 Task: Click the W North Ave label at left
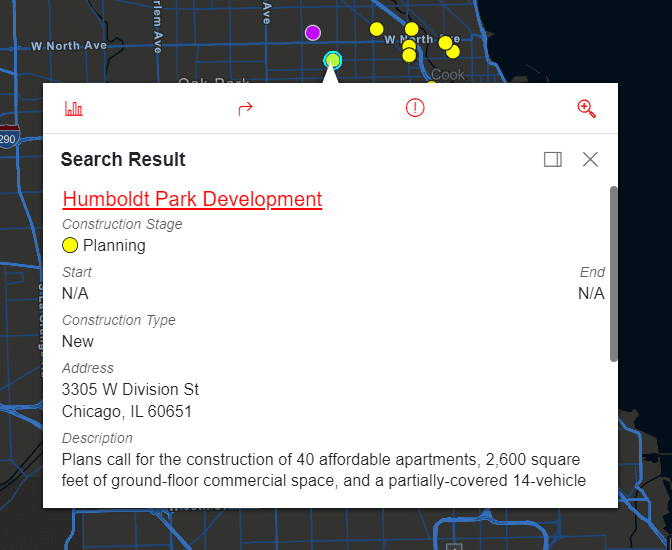tap(68, 46)
